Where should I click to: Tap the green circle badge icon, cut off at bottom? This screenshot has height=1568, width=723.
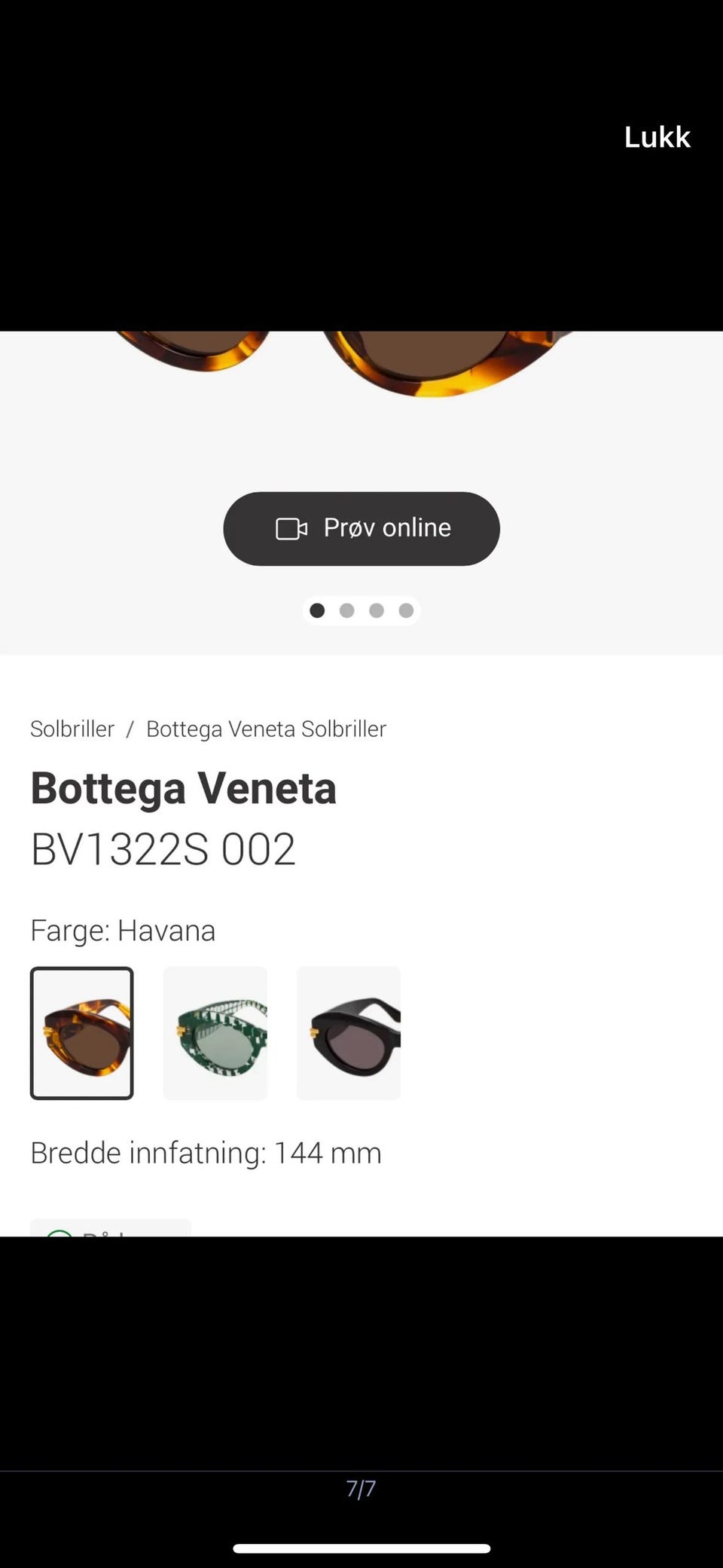(59, 1231)
